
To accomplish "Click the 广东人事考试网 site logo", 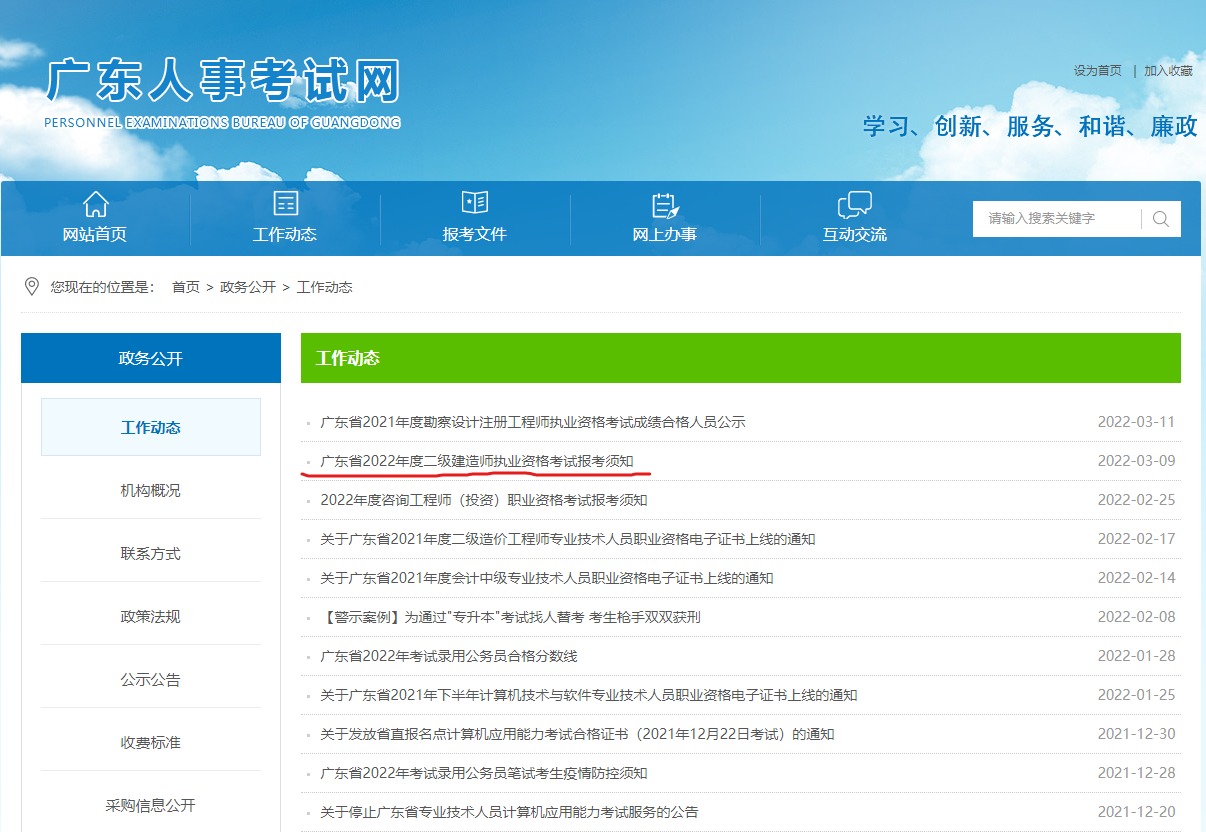I will (x=222, y=92).
